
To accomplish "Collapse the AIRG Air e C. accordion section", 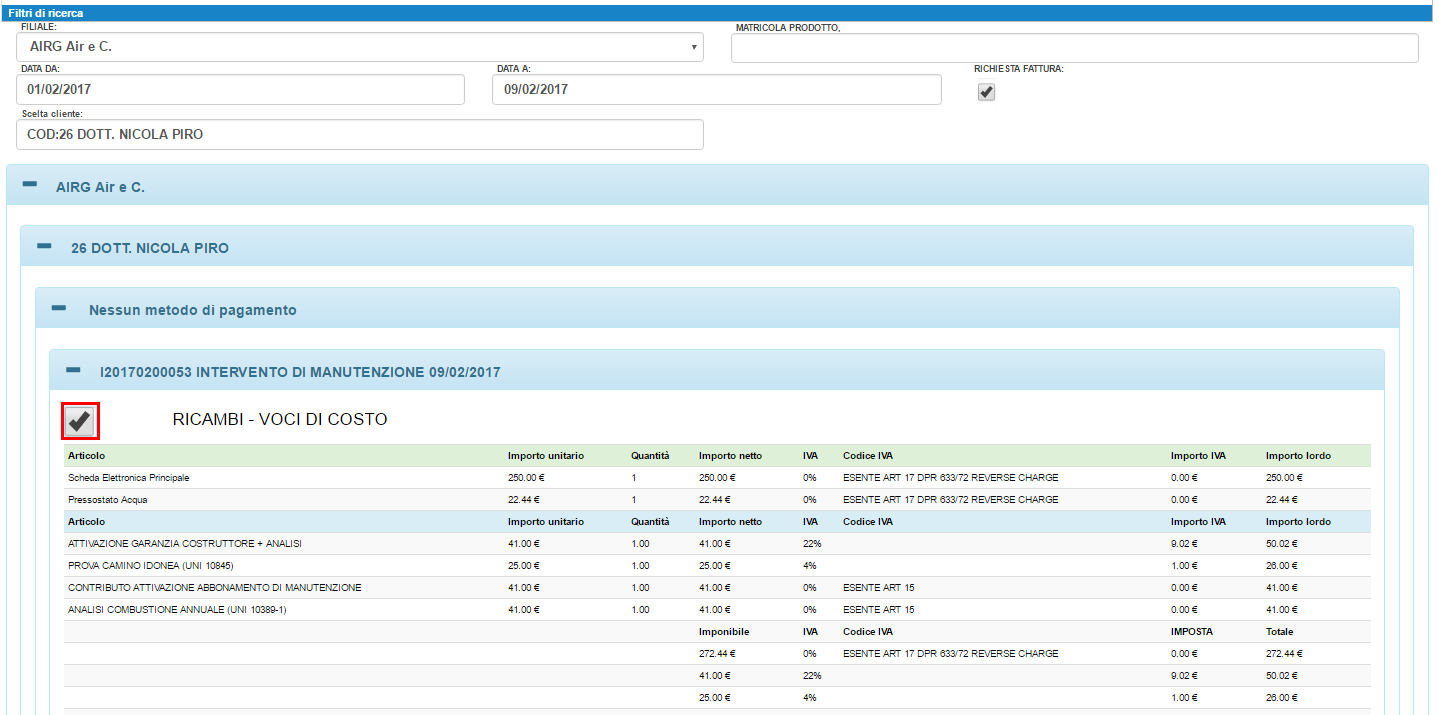I will click(x=30, y=185).
